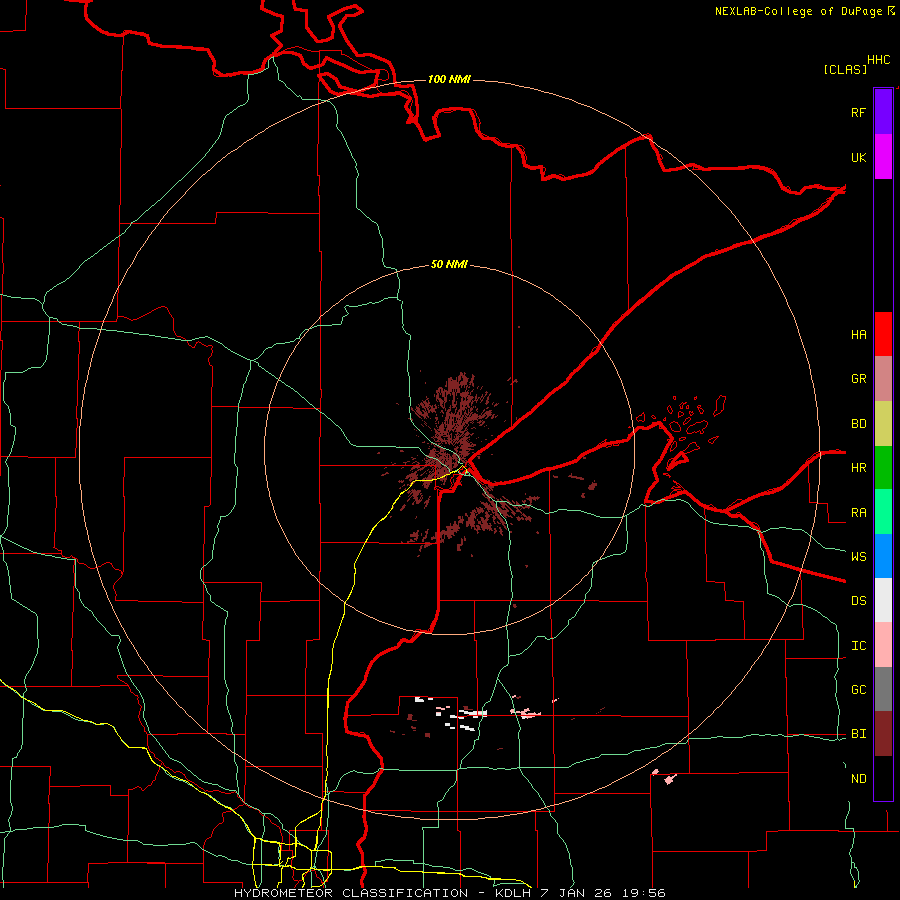
Task: Click the NEXLAB-College of DuPage credit text
Action: tap(798, 11)
